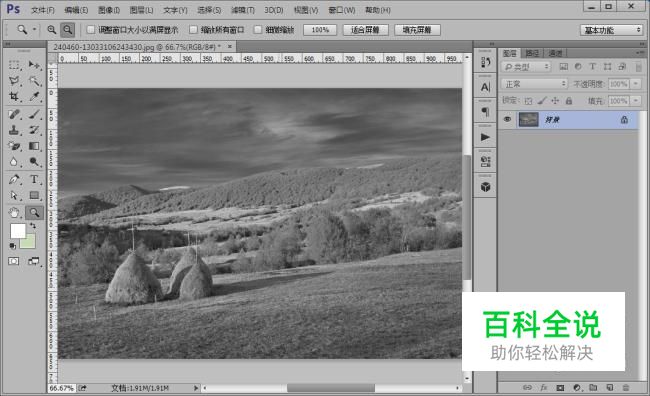Toggle lock position
This screenshot has height=396, width=650.
coord(555,101)
